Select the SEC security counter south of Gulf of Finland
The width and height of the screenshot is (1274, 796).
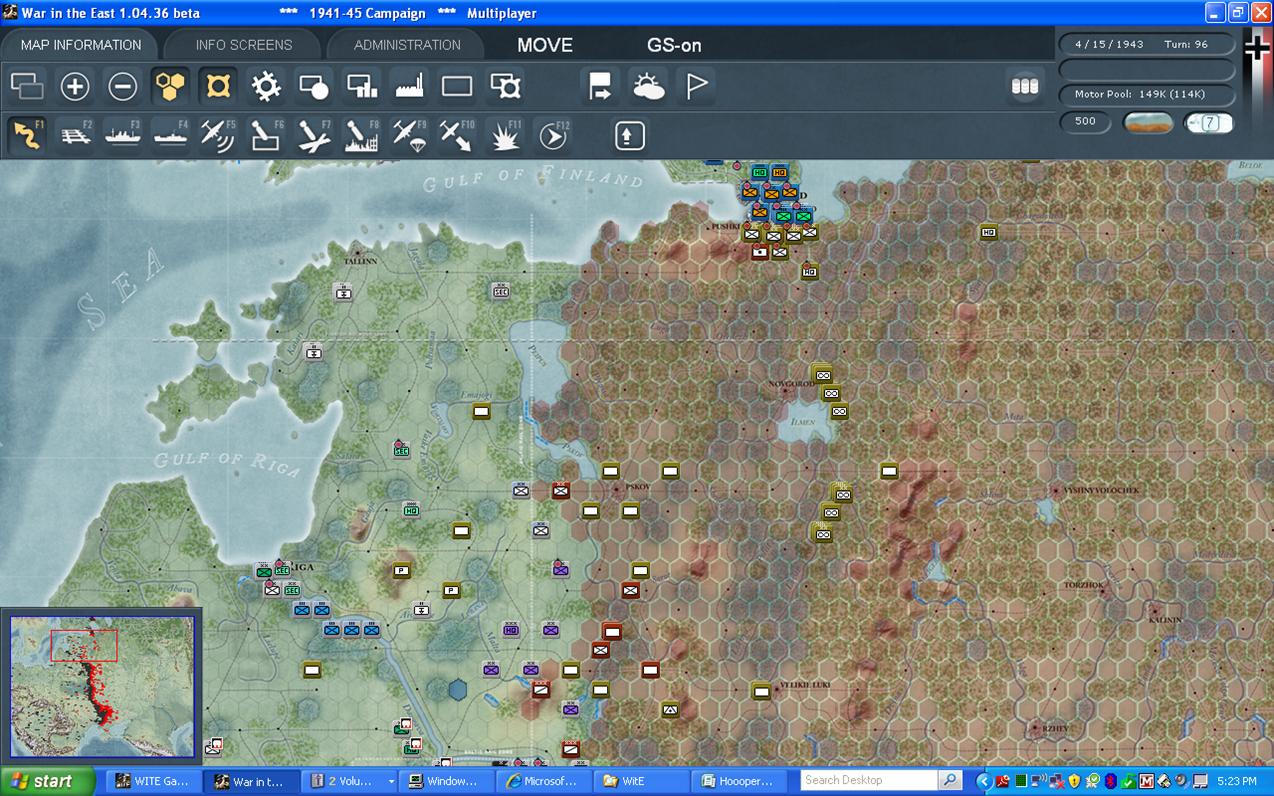(501, 290)
